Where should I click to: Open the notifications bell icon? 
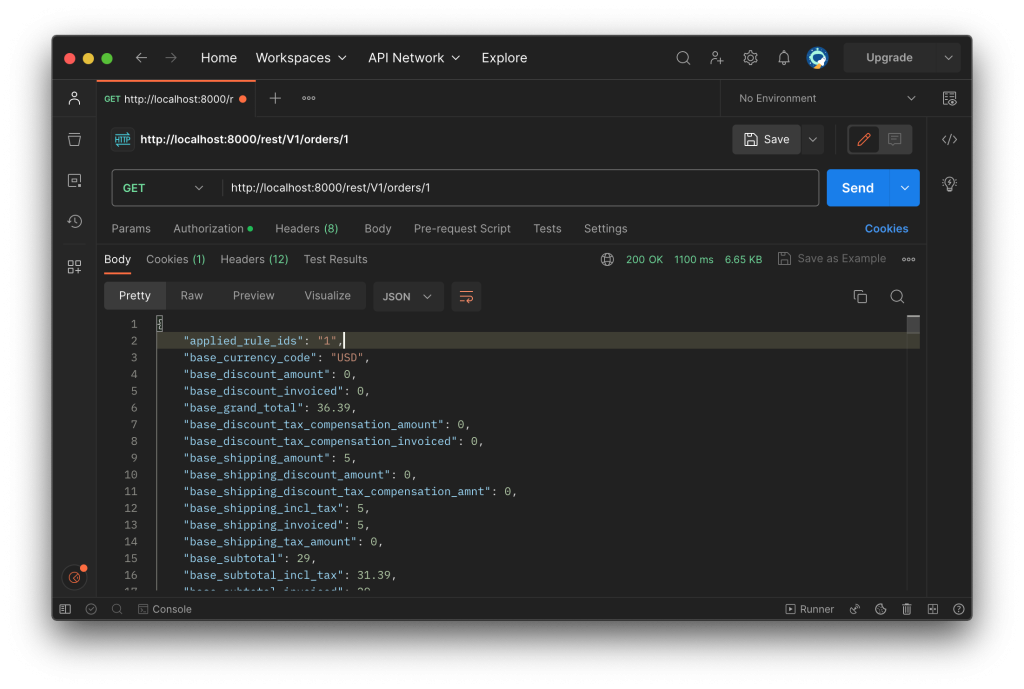coord(784,57)
